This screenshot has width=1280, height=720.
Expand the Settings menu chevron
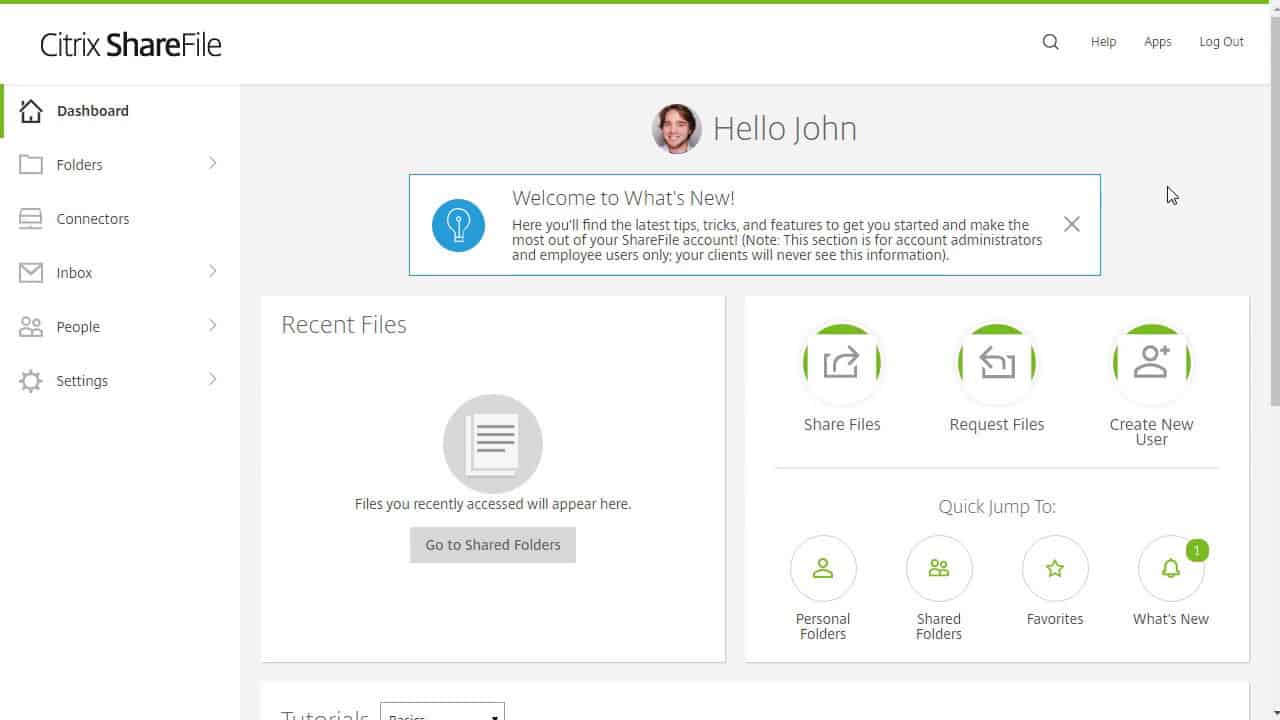[212, 379]
